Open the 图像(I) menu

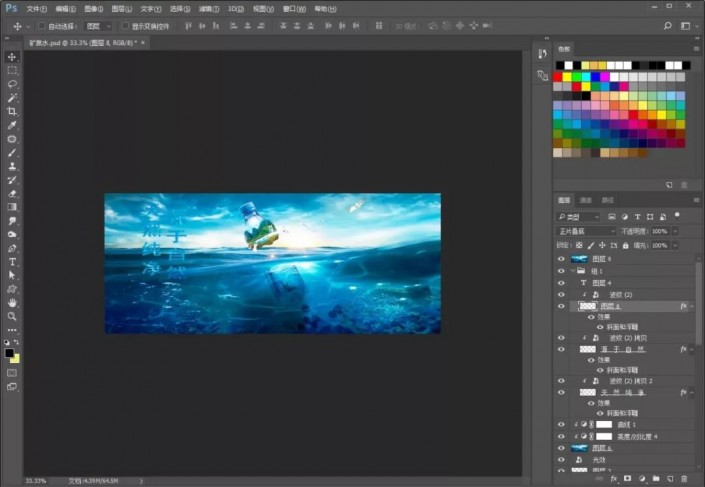click(x=94, y=9)
